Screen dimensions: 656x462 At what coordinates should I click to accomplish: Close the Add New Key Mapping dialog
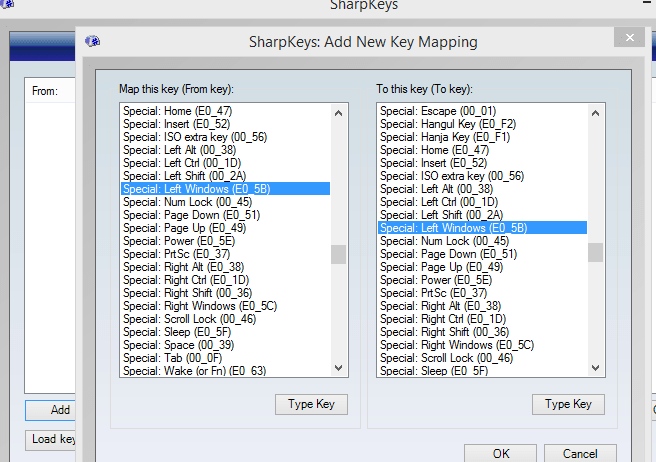(629, 38)
